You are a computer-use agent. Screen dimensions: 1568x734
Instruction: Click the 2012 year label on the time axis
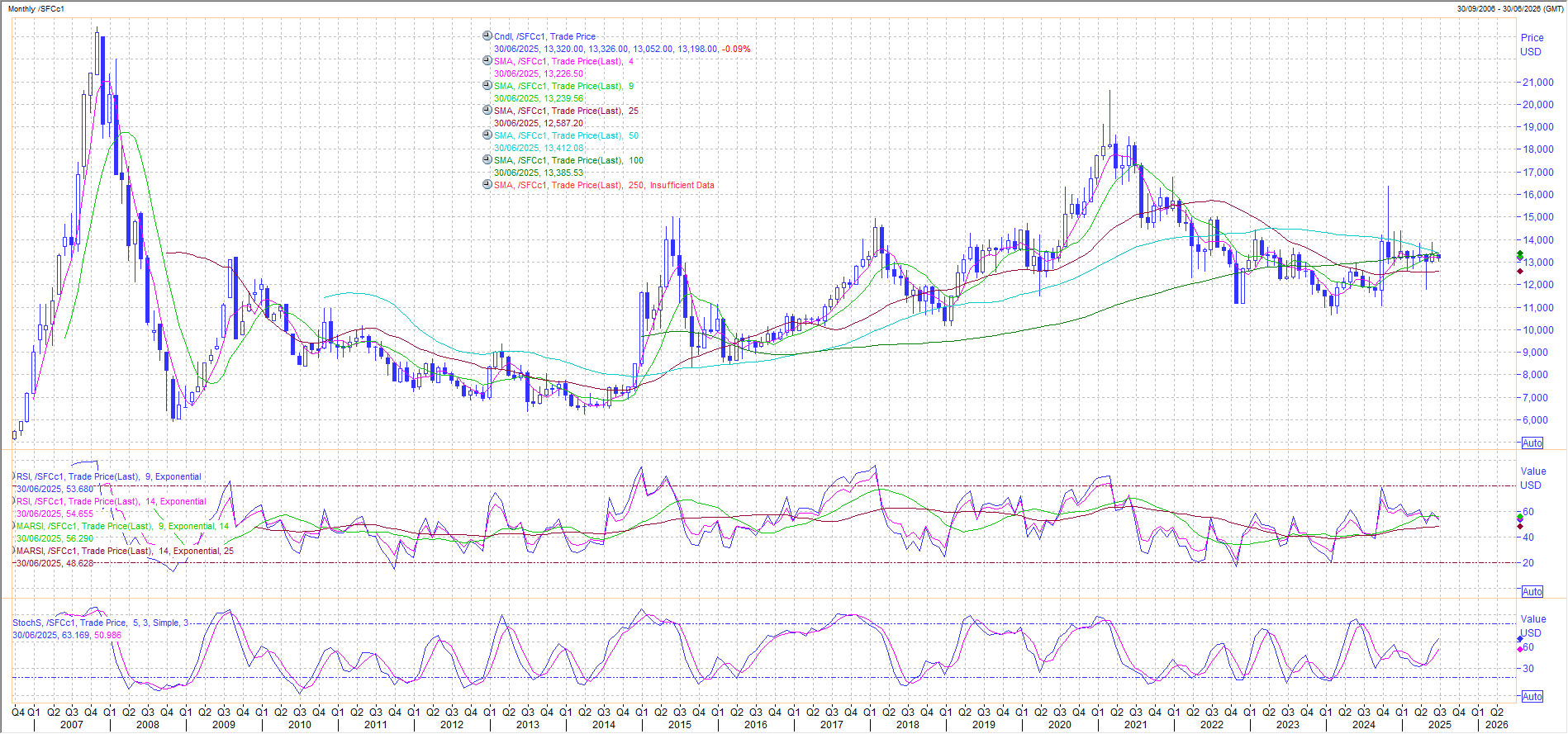452,724
